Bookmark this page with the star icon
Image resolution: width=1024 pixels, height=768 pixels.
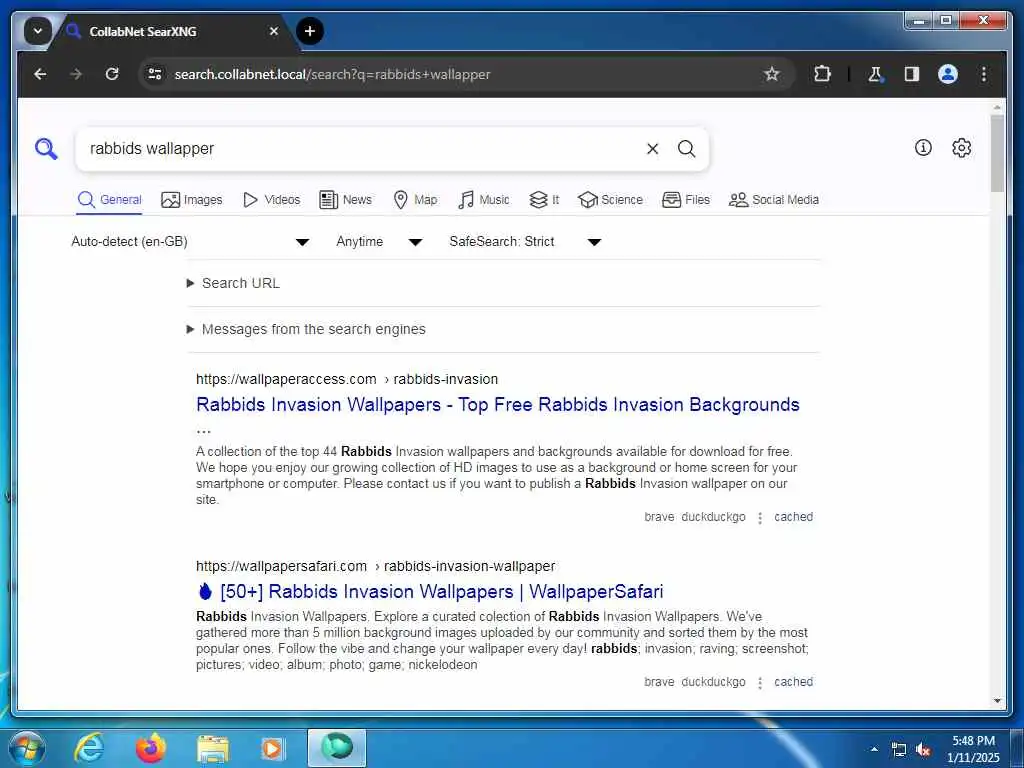771,74
